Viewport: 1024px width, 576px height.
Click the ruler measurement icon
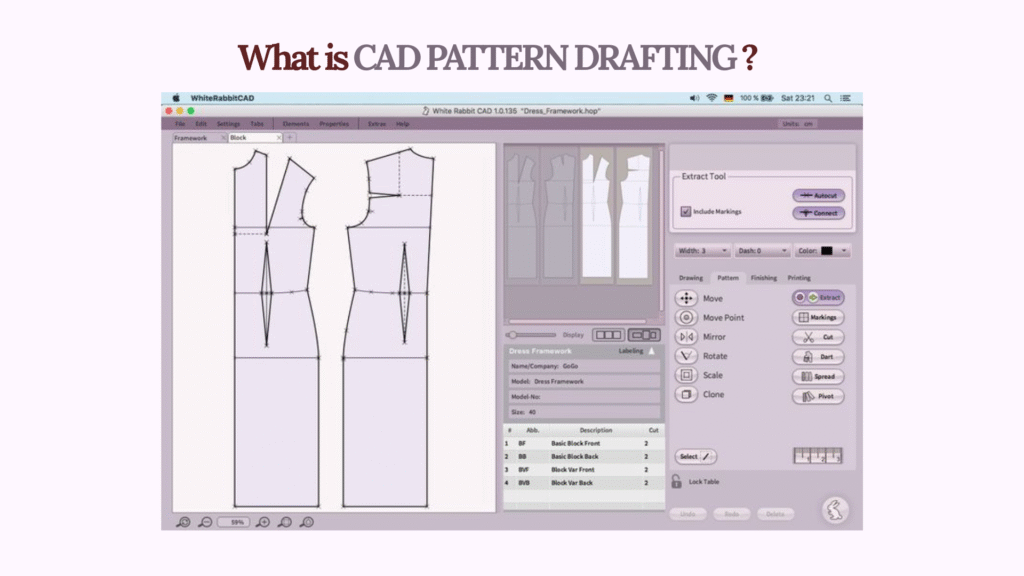pos(818,456)
